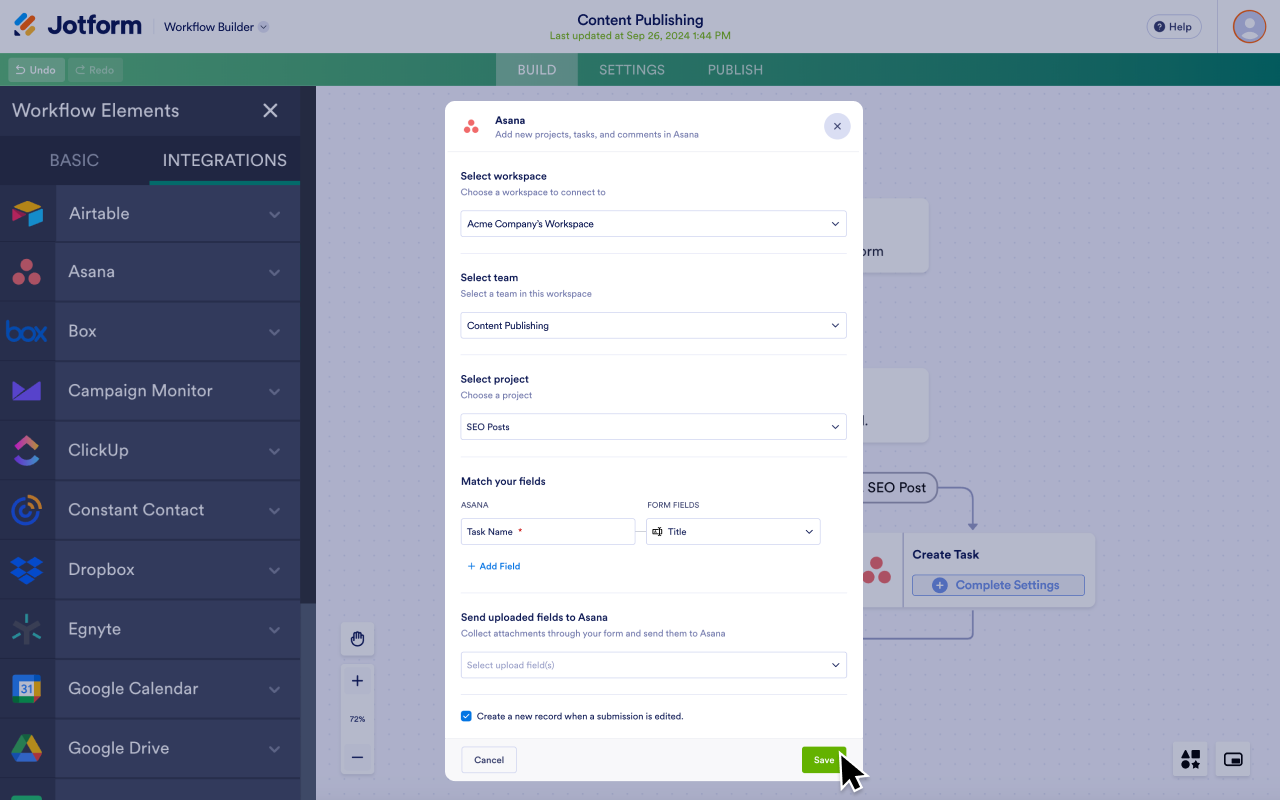
Task: Close the Workflow Elements panel
Action: click(270, 111)
